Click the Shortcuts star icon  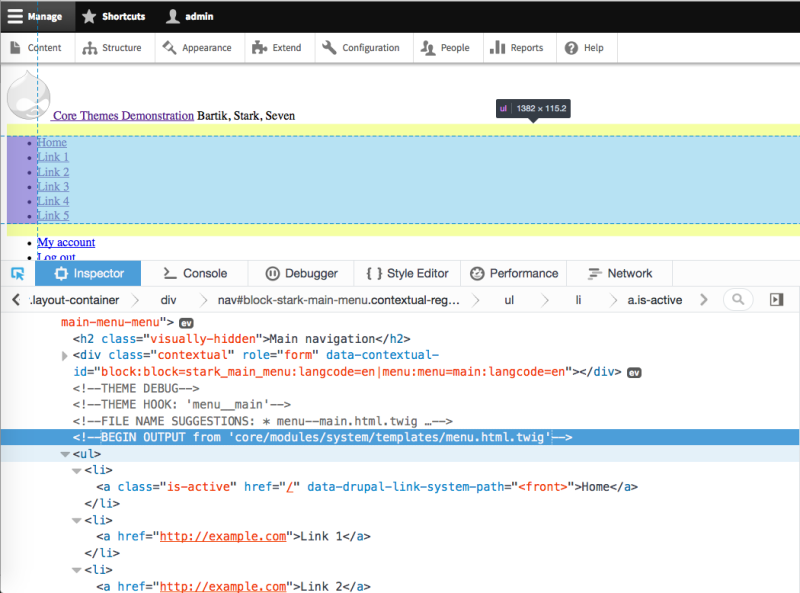[89, 16]
